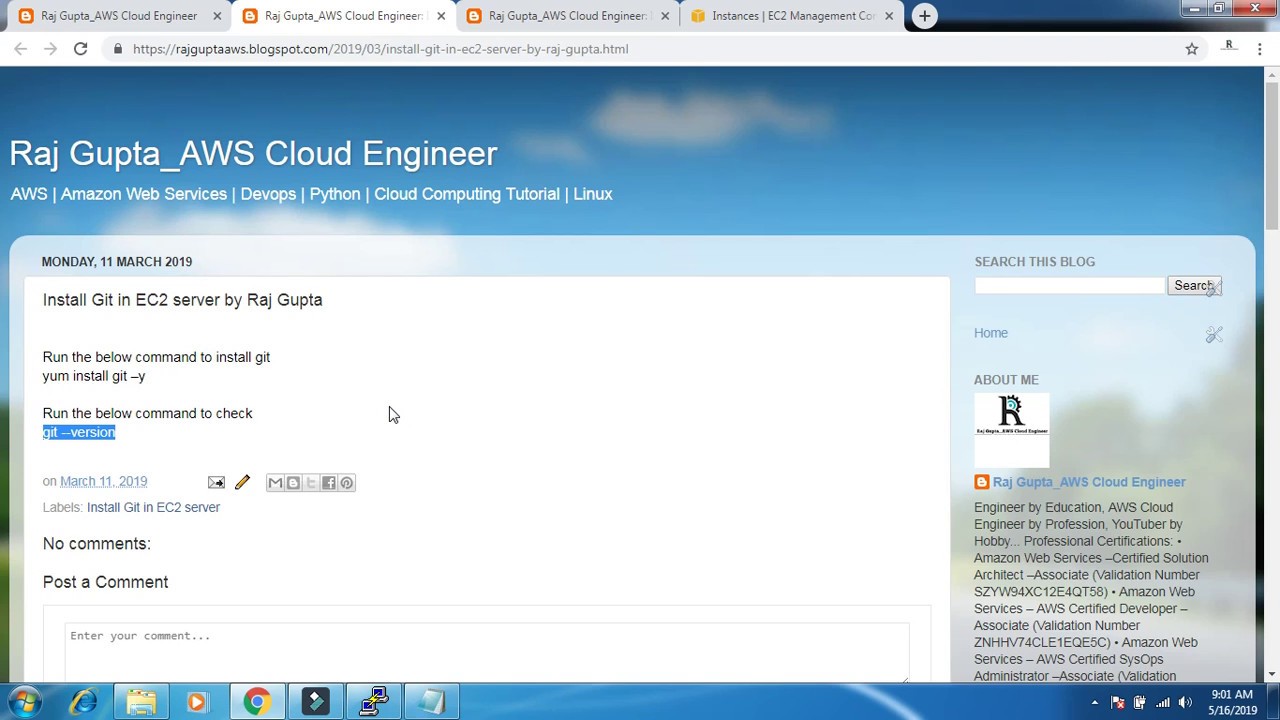Click the post title Install Git in EC2
The image size is (1280, 720).
click(x=182, y=300)
